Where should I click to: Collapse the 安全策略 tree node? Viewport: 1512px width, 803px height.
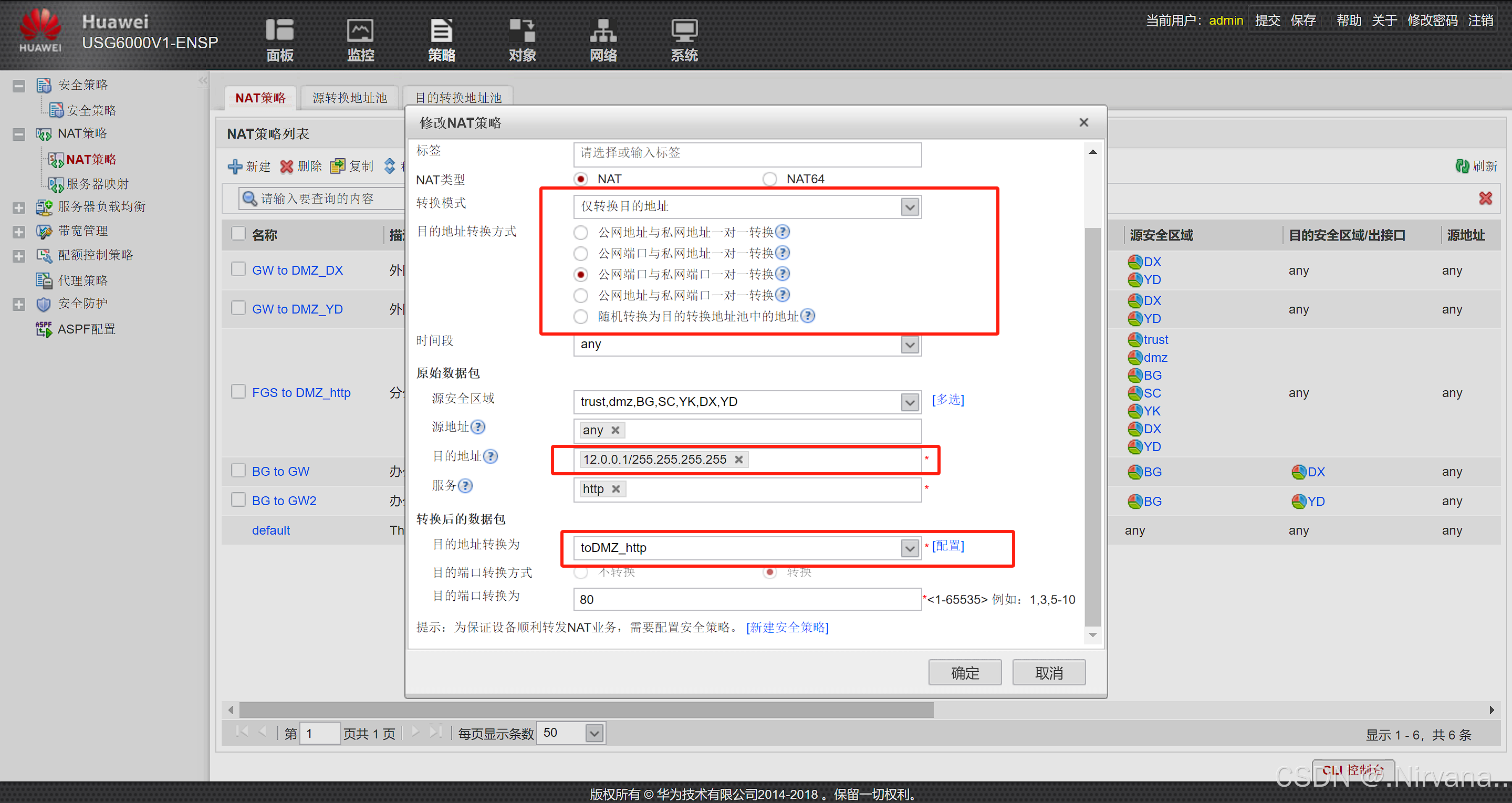coord(19,86)
